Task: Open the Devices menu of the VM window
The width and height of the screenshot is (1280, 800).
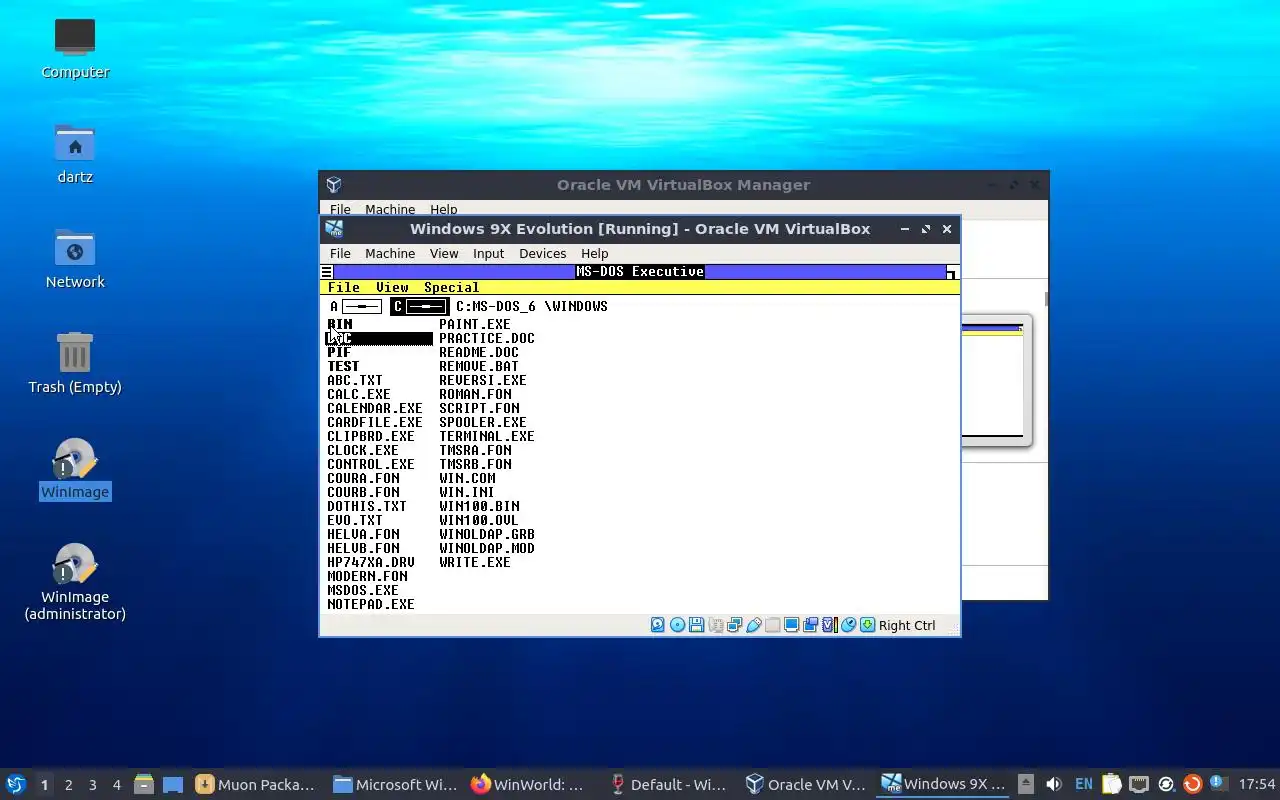Action: pyautogui.click(x=542, y=253)
